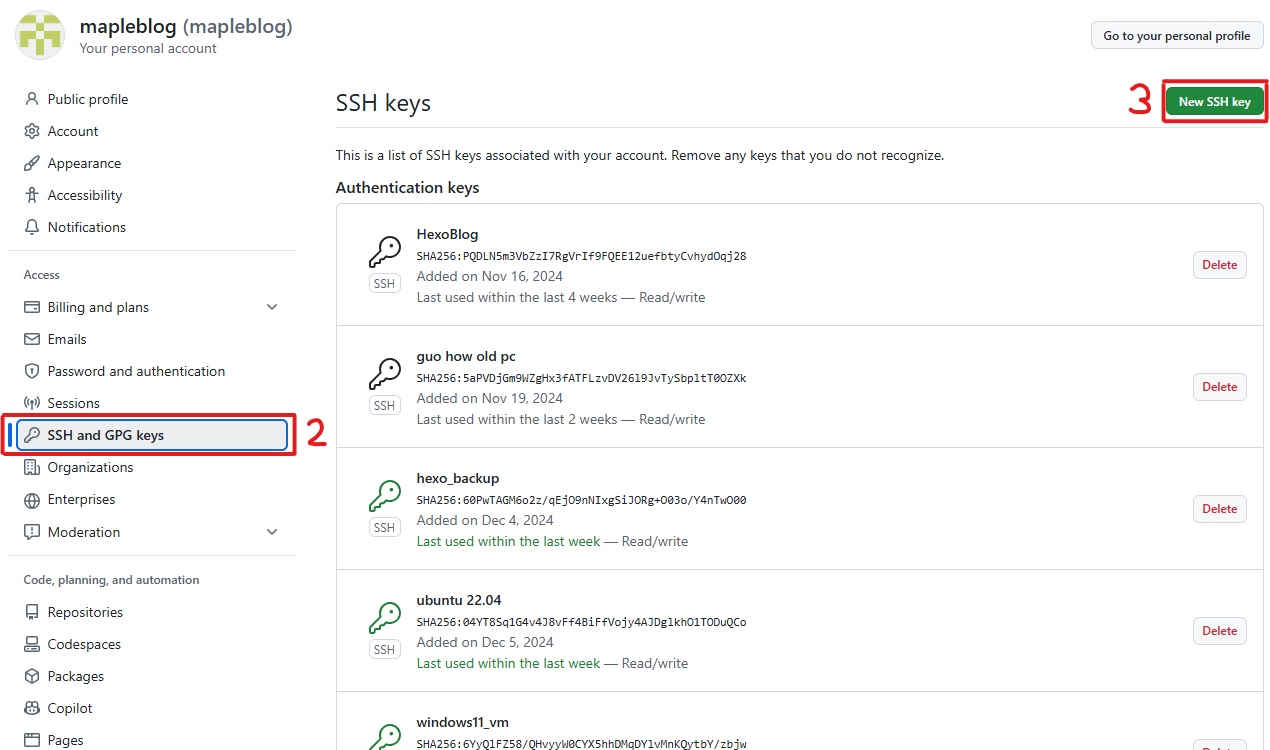Image resolution: width=1270 pixels, height=750 pixels.
Task: Open Password and authentication settings
Action: point(136,371)
